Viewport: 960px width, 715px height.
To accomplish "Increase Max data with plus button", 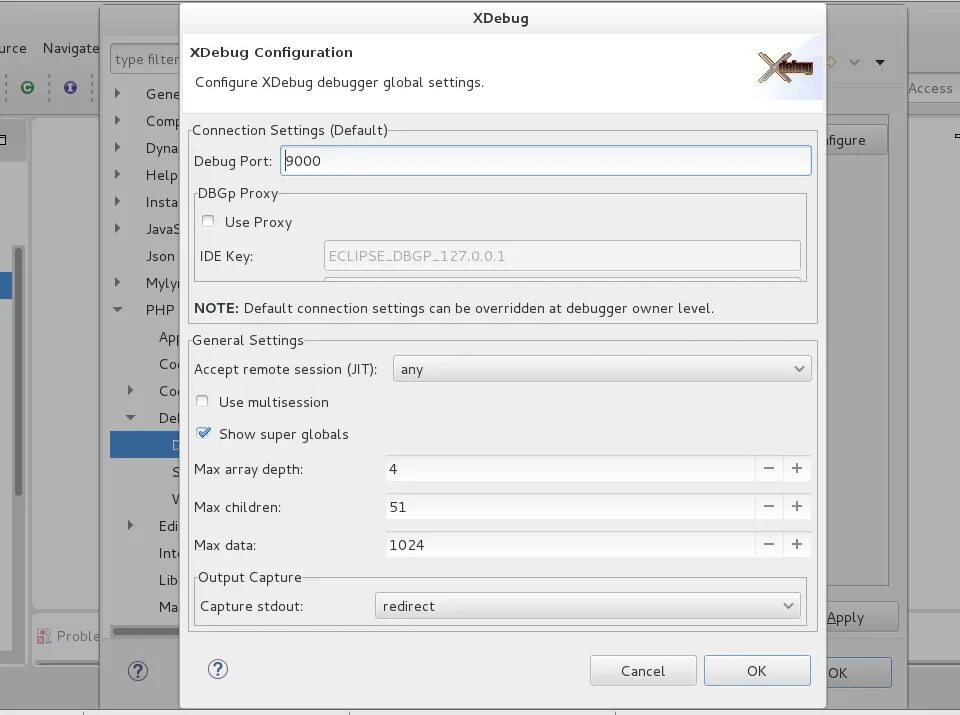I will click(x=797, y=545).
